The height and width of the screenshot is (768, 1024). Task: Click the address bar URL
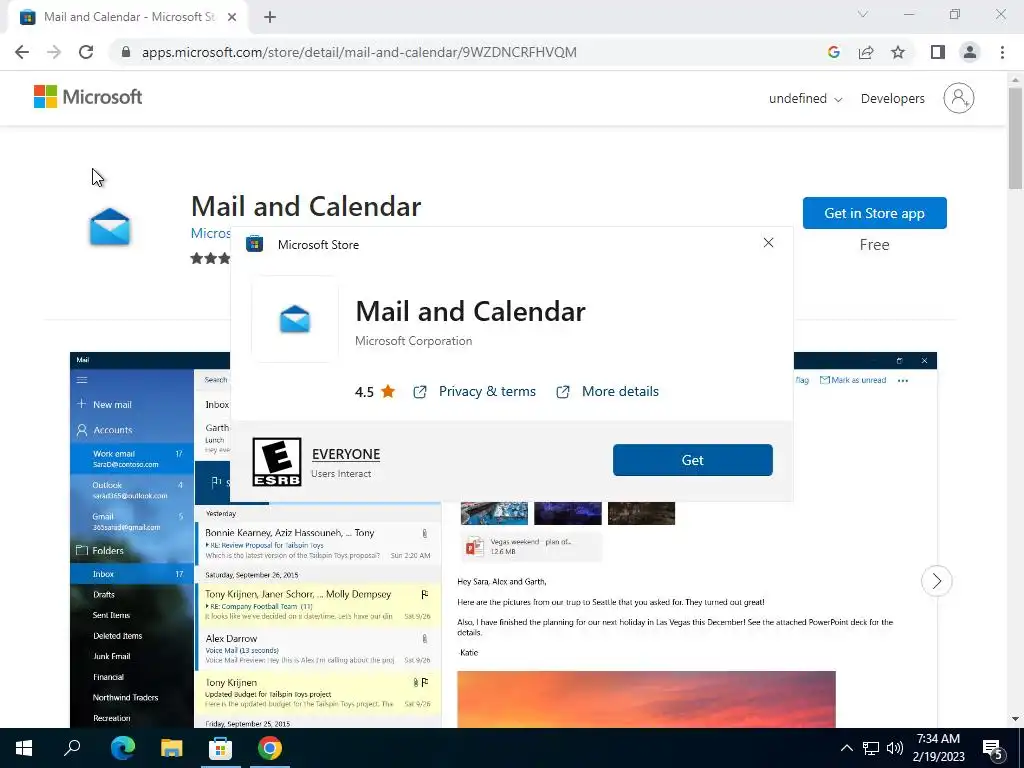point(359,52)
